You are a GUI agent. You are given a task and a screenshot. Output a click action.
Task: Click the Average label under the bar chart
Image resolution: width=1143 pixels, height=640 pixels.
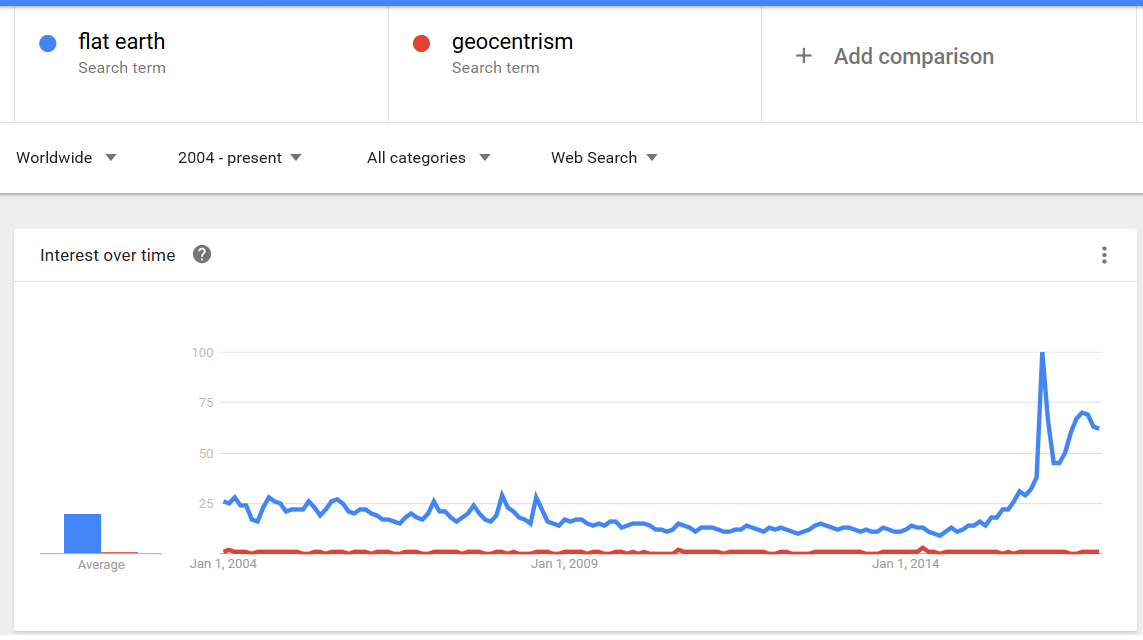coord(101,565)
